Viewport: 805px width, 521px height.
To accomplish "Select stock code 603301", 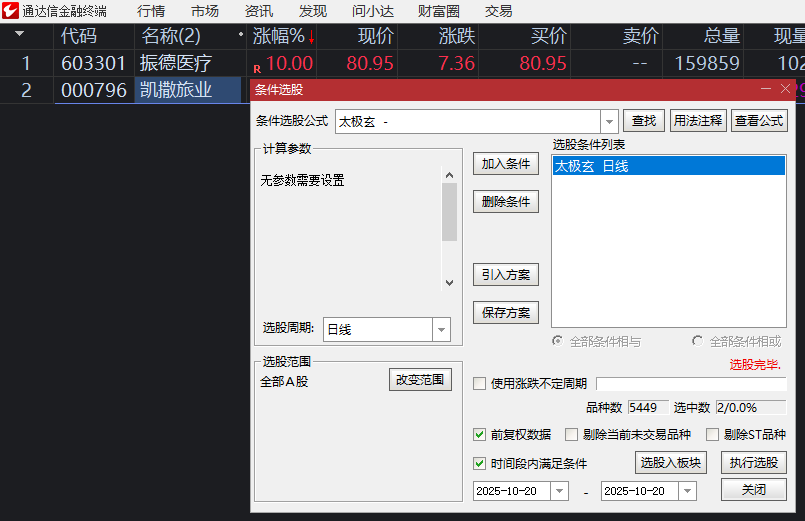I will point(93,63).
